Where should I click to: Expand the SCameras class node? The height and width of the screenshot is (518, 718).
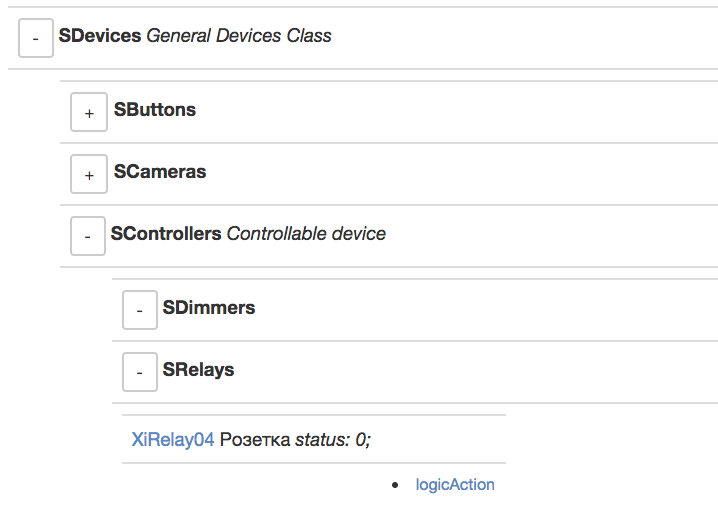coord(88,175)
